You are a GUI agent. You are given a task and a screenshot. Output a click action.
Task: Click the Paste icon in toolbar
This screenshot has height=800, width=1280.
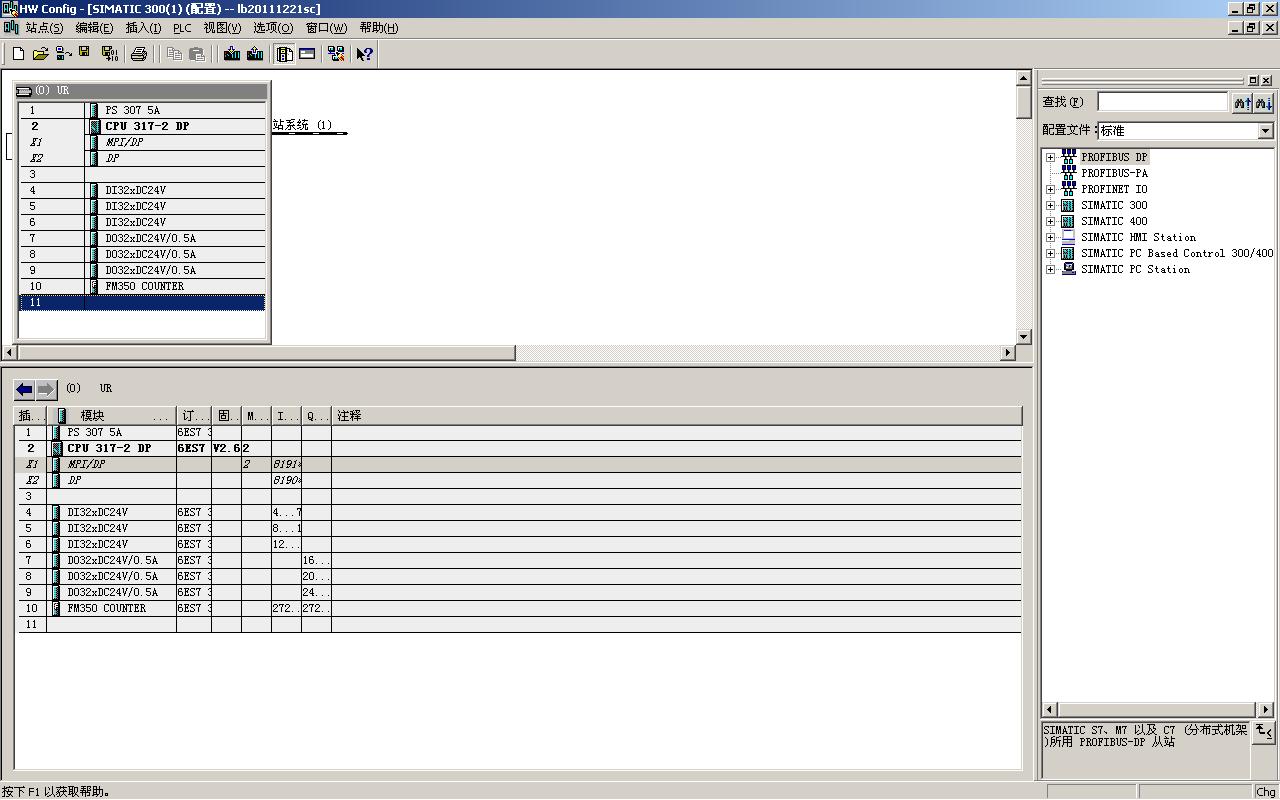[197, 54]
